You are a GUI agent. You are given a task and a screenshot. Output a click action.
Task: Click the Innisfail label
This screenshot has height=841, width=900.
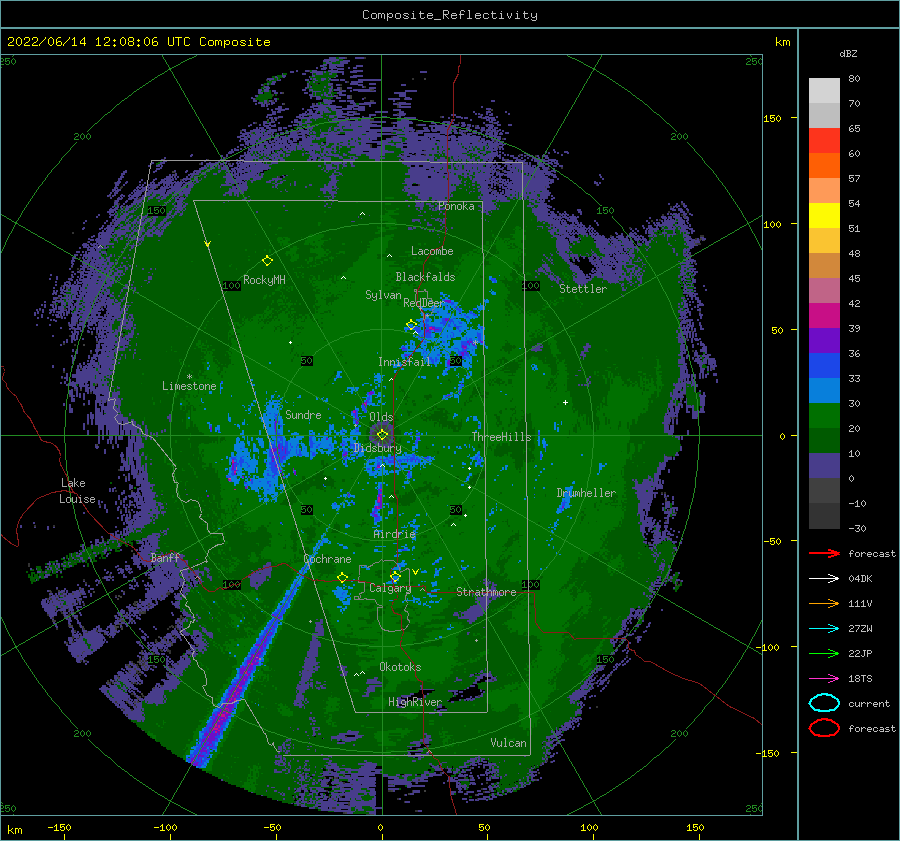tap(404, 362)
